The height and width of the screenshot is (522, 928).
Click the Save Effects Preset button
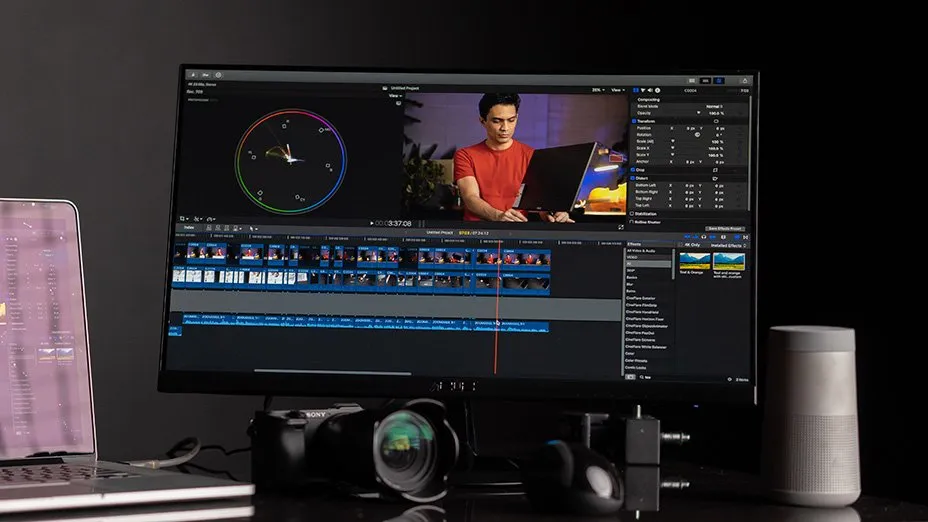click(x=725, y=228)
